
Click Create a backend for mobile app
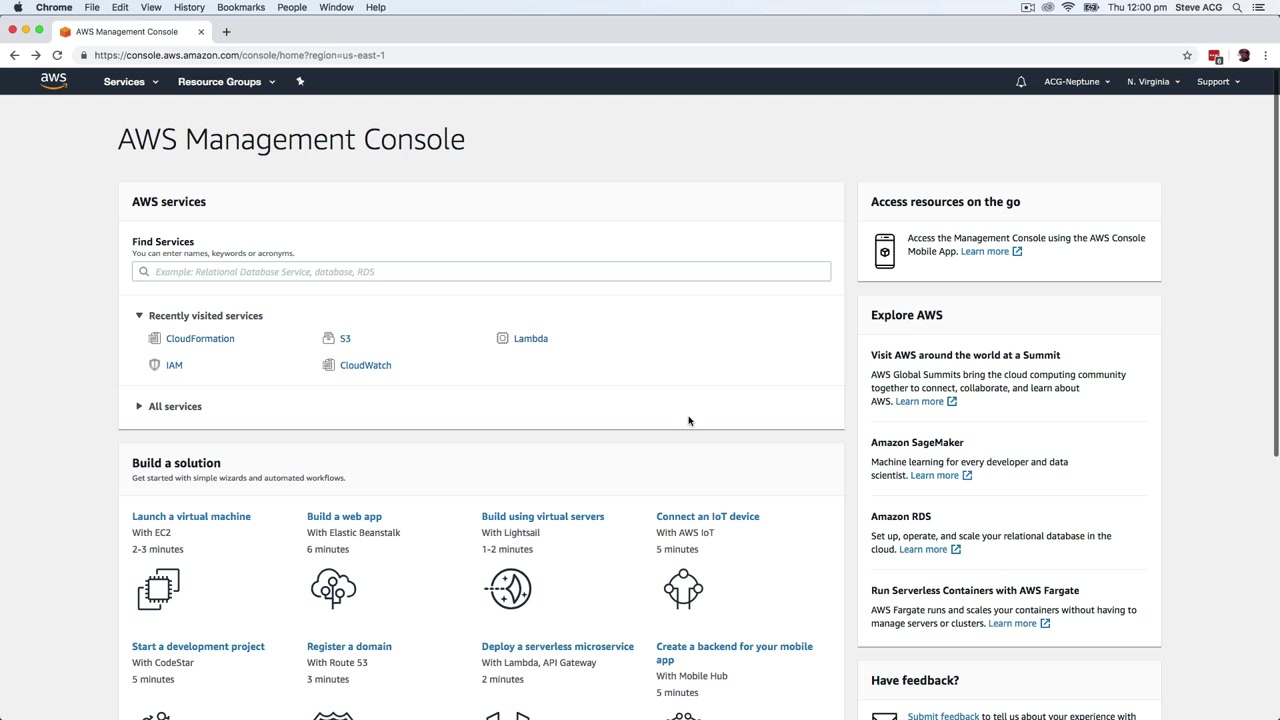pos(734,653)
